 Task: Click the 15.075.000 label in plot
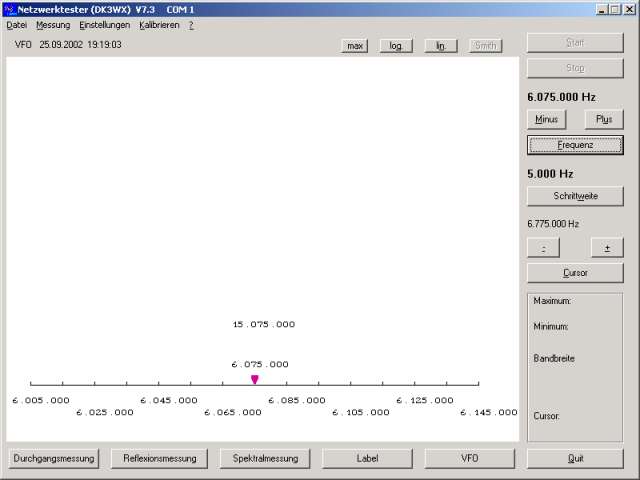pos(264,324)
